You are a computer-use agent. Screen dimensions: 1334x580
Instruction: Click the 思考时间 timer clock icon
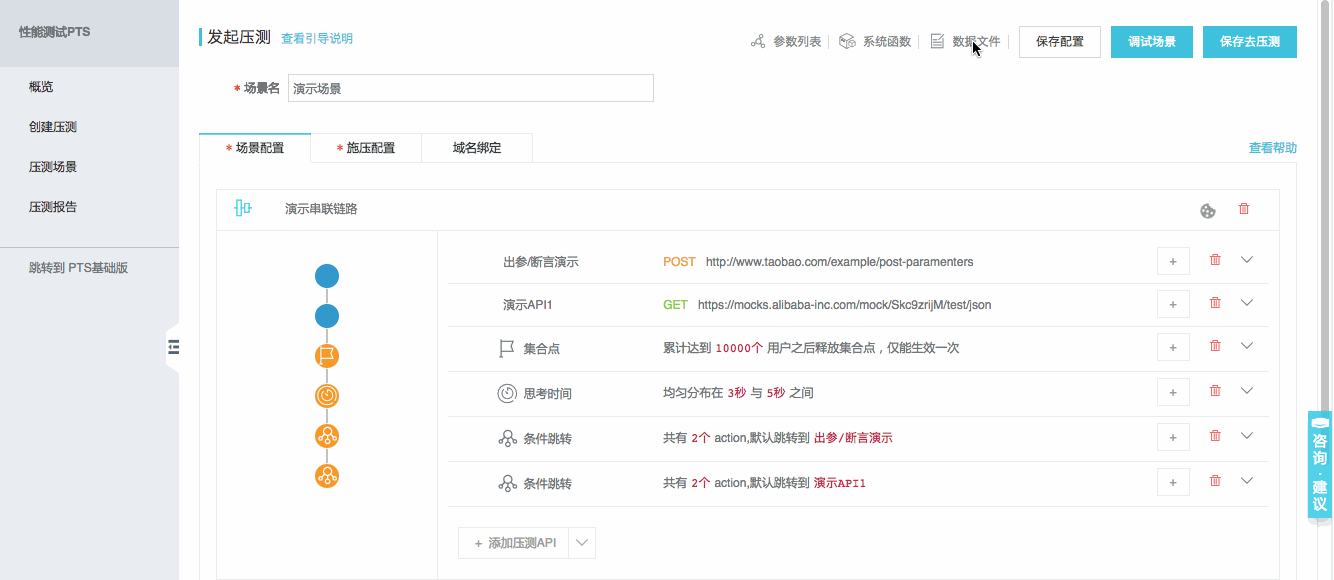tap(506, 392)
